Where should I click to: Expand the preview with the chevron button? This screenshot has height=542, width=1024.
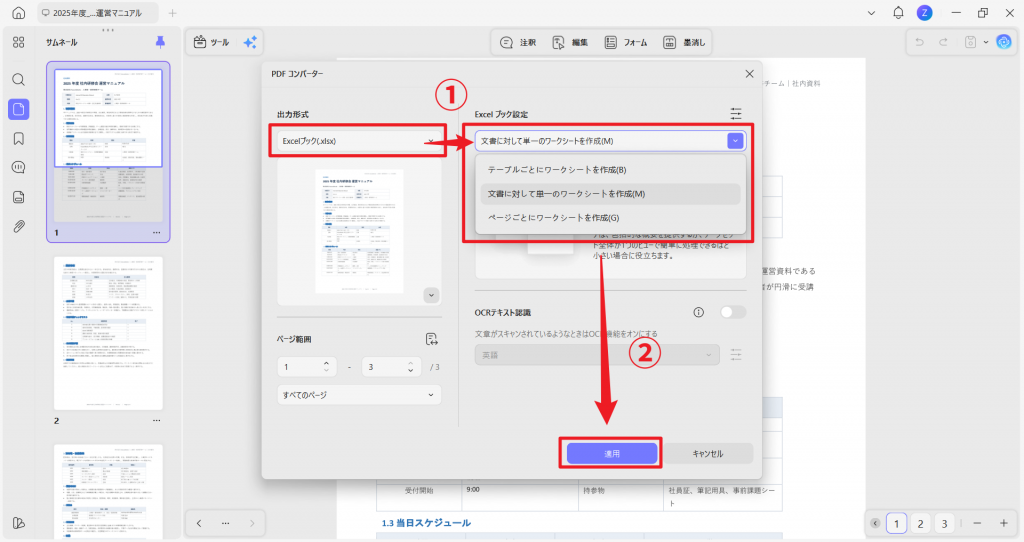(431, 295)
